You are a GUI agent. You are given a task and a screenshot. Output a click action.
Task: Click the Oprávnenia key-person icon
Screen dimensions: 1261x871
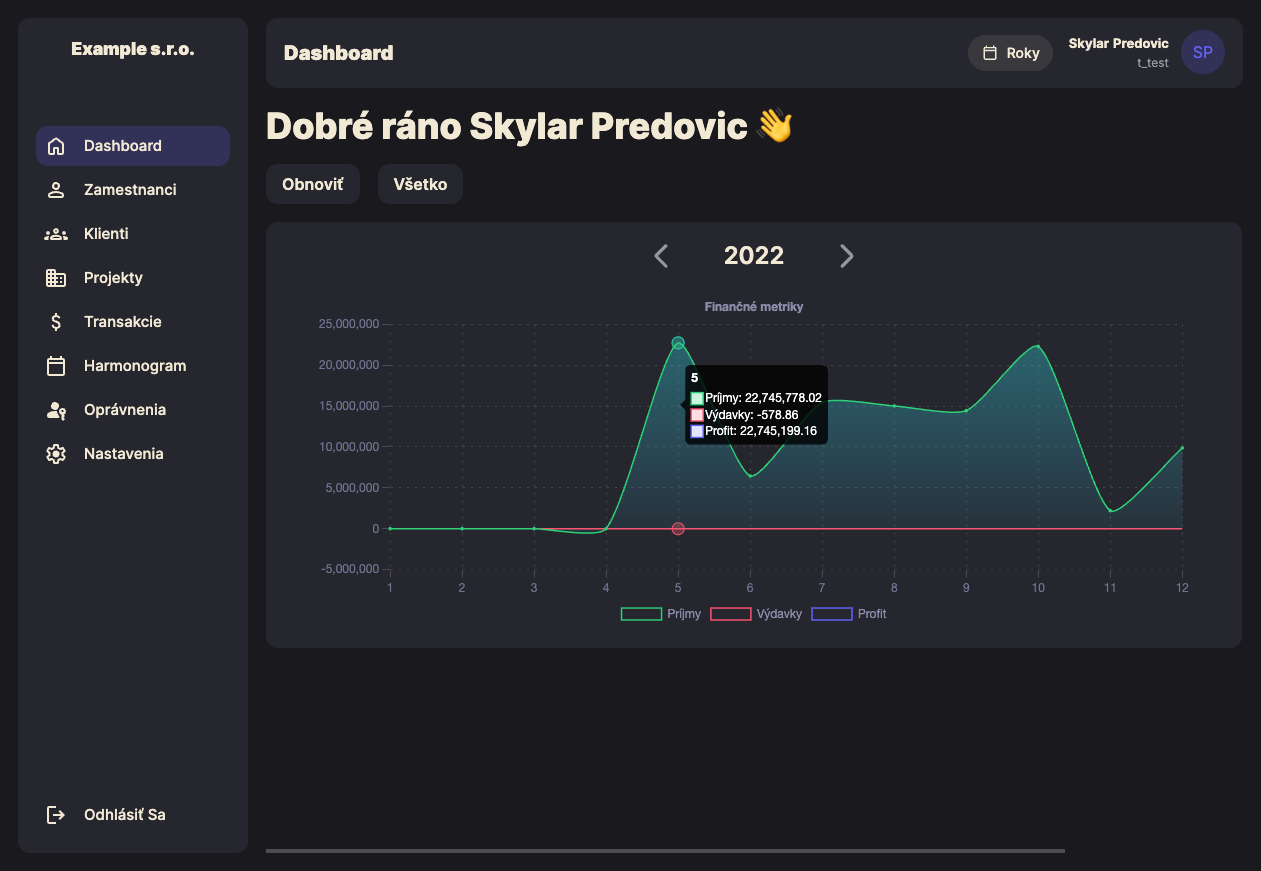click(56, 410)
